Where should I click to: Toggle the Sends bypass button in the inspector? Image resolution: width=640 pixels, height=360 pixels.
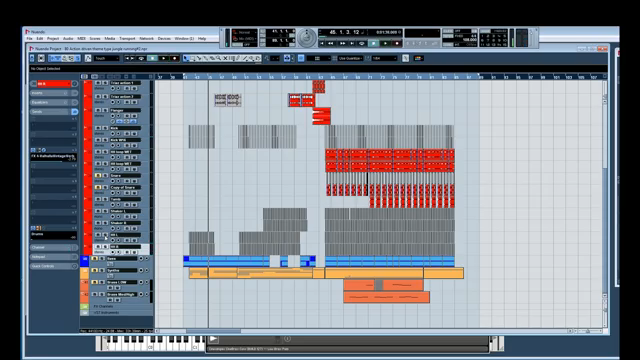tap(74, 112)
